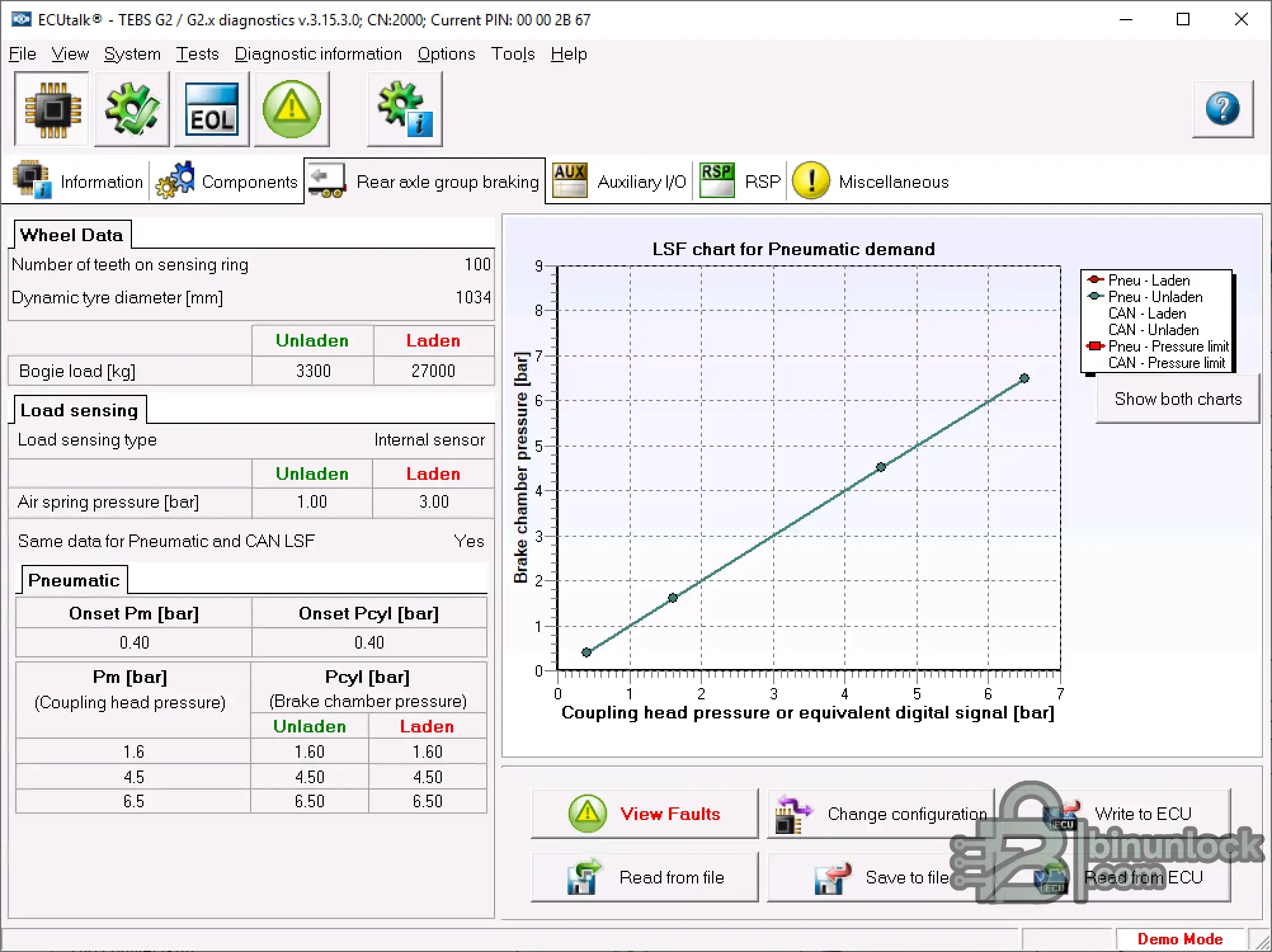Select the Rear axle group braking tab
This screenshot has width=1272, height=952.
point(425,181)
